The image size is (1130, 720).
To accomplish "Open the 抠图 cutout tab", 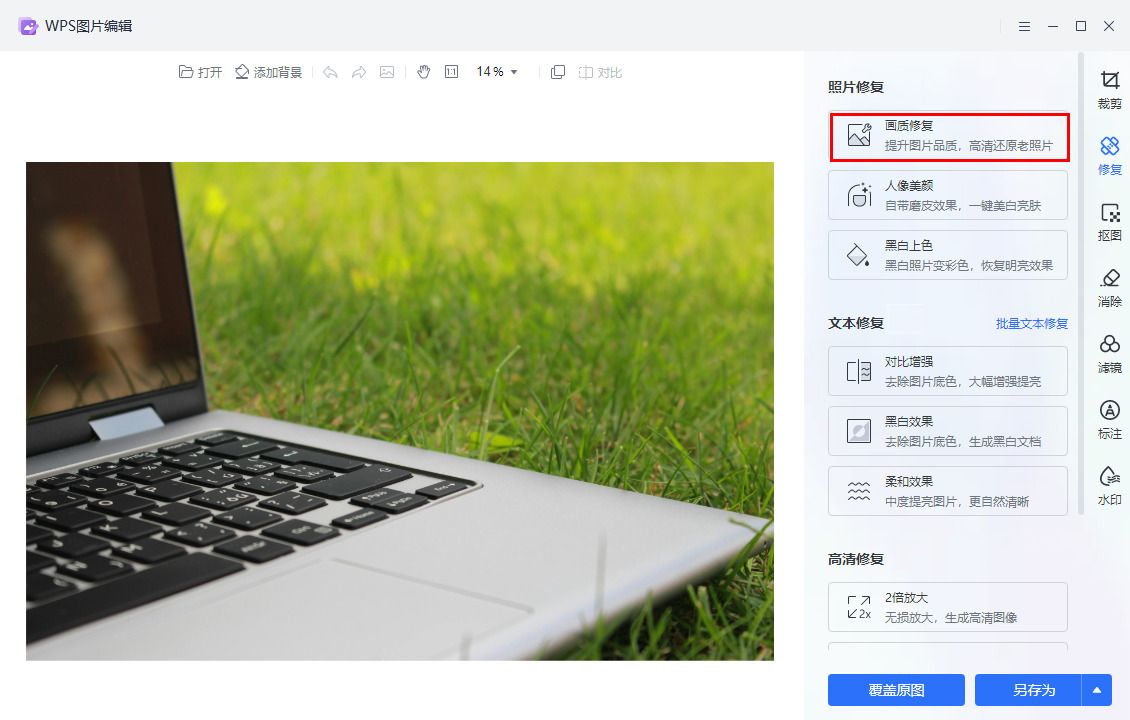I will pyautogui.click(x=1110, y=222).
